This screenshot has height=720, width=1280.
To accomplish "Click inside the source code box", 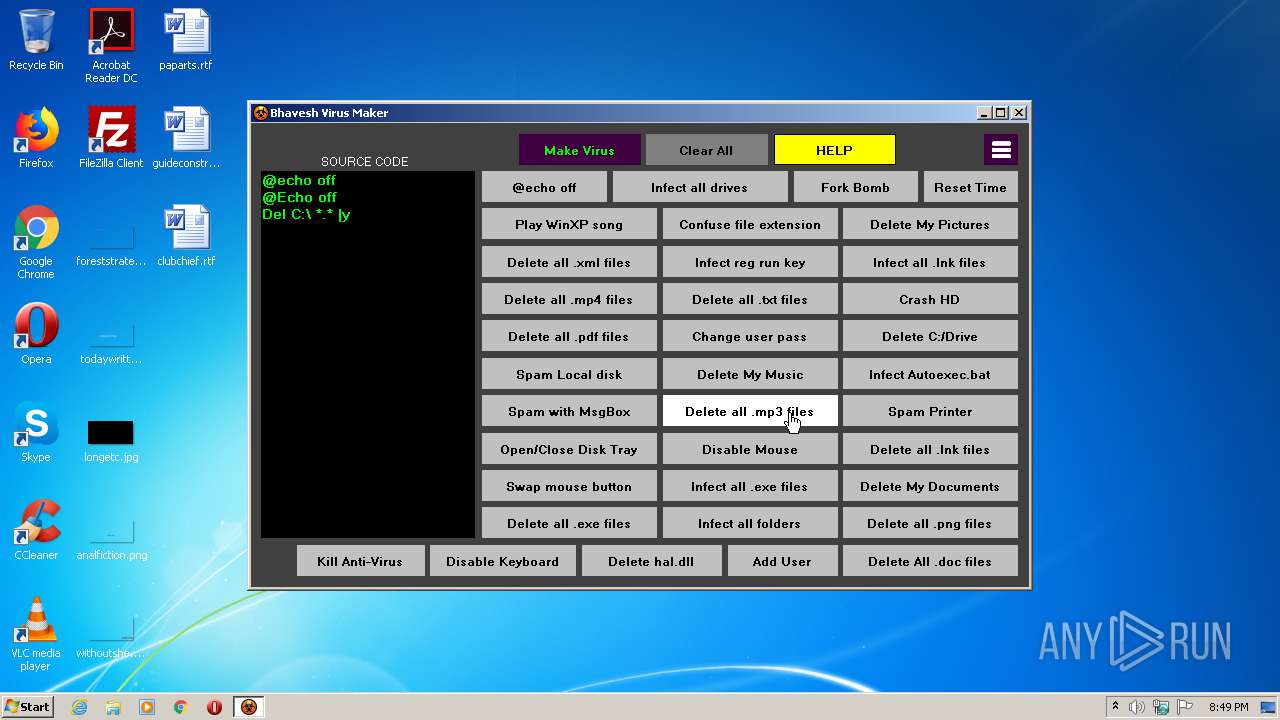I will (368, 354).
